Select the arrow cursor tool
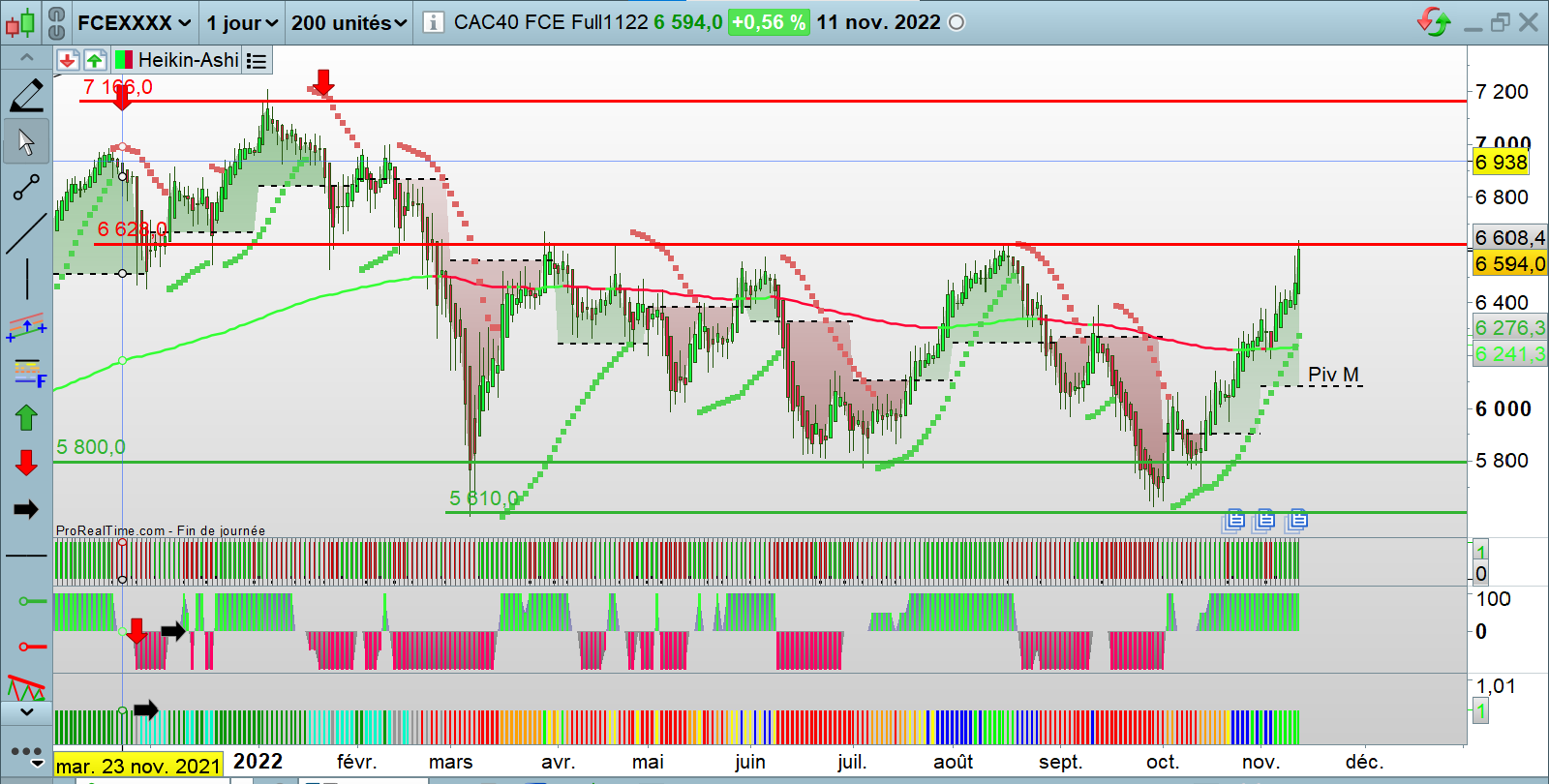This screenshot has width=1549, height=784. pos(26,142)
